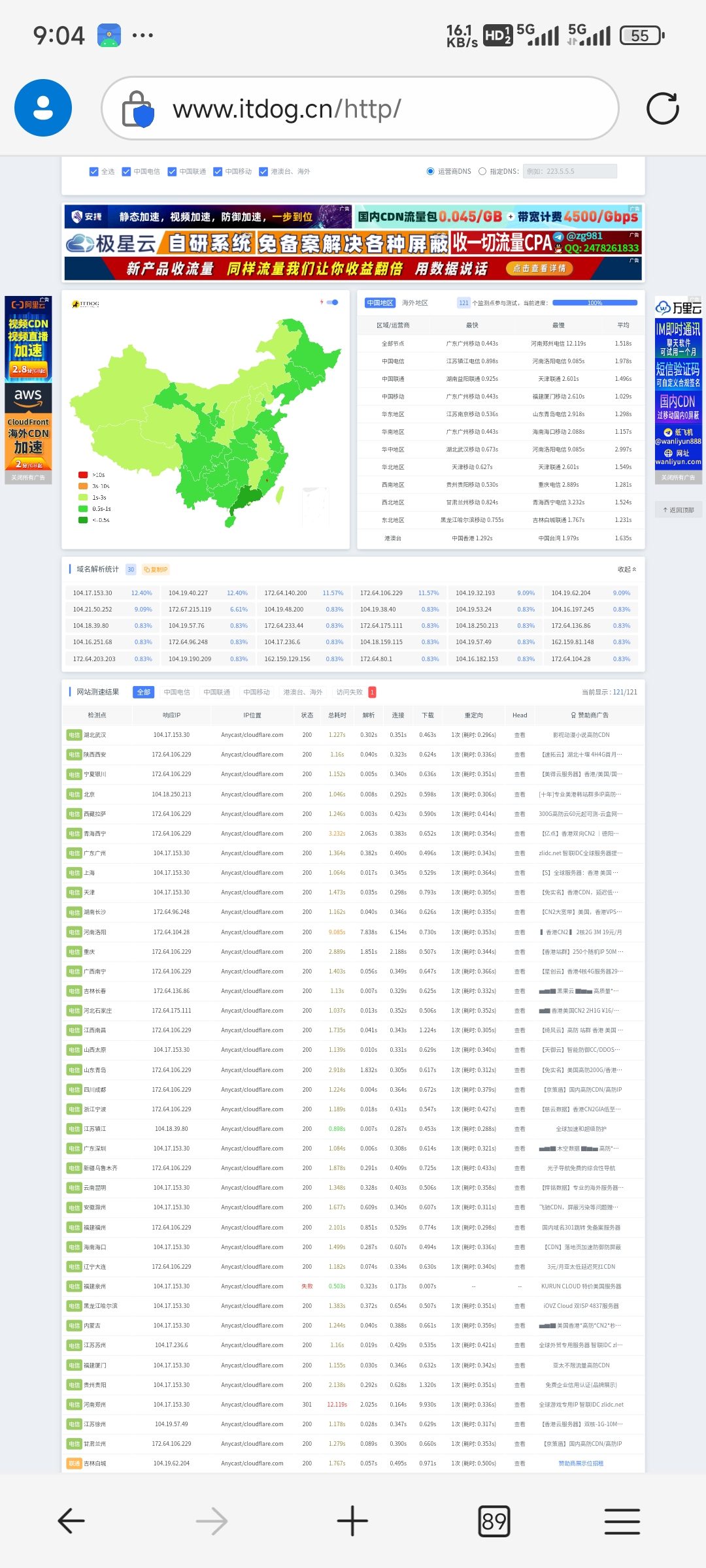Filter results by the 中国移动 tab
Screen dimensions: 706x1568
click(x=256, y=693)
